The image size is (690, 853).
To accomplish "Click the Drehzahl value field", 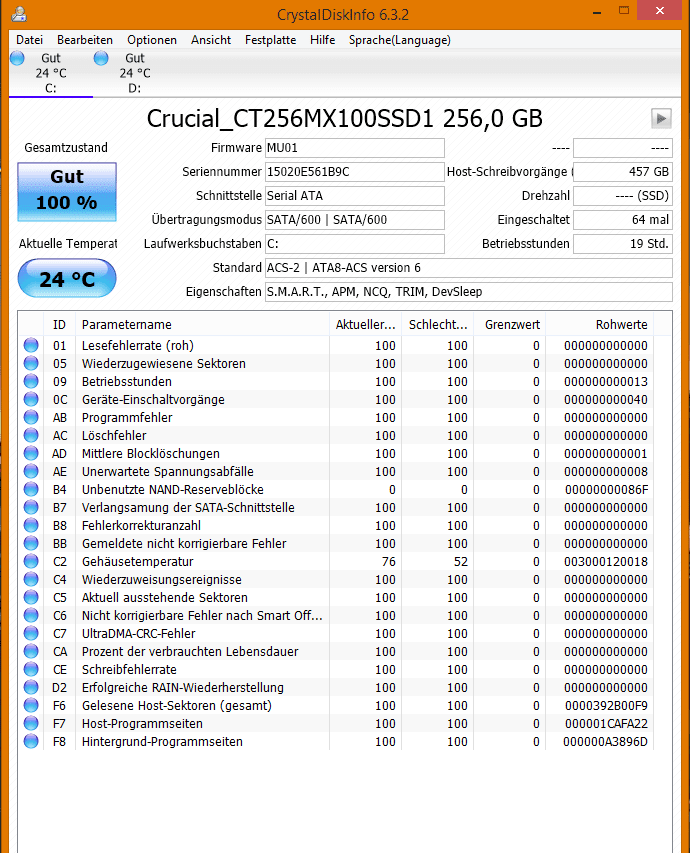I will point(623,196).
